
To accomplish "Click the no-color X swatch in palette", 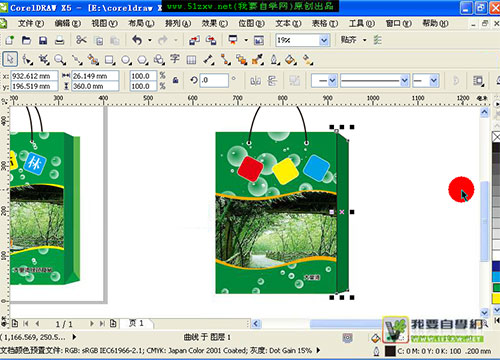I will [496, 137].
